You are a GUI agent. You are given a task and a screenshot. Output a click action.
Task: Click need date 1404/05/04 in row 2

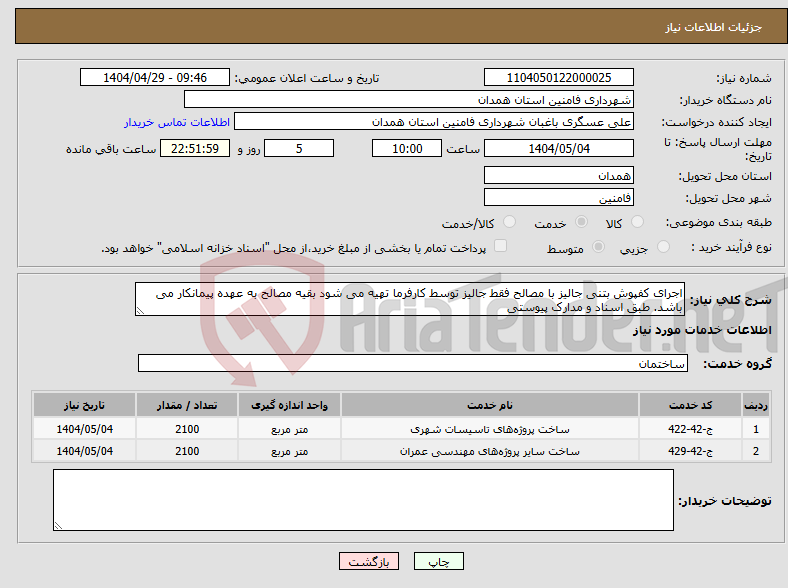84,451
